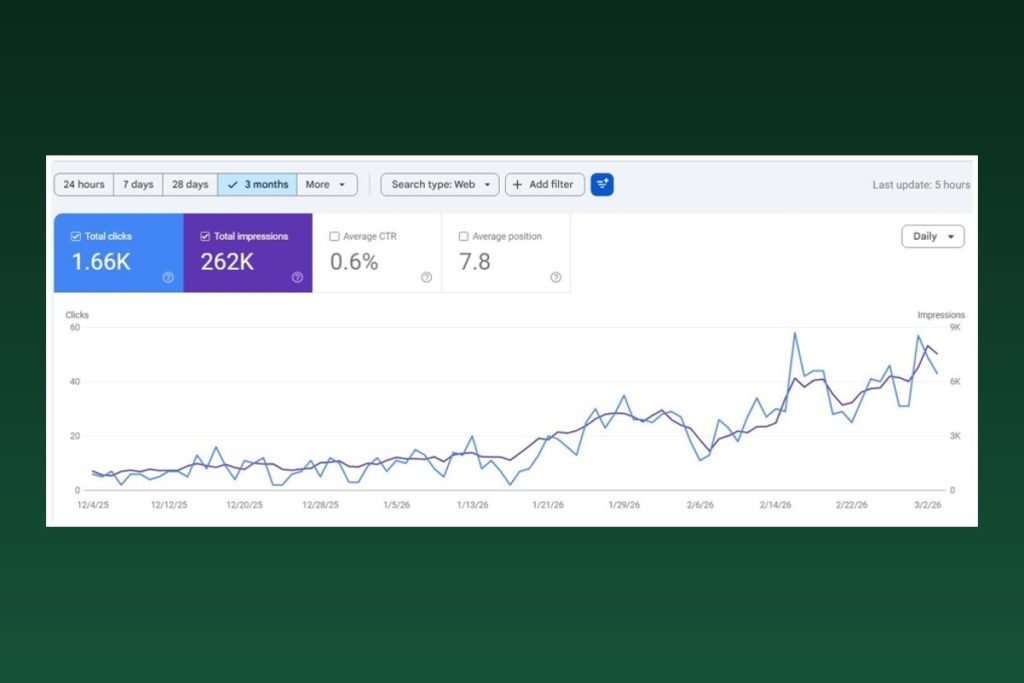Image resolution: width=1024 pixels, height=683 pixels.
Task: Click the Impressions axis title
Action: [x=941, y=315]
